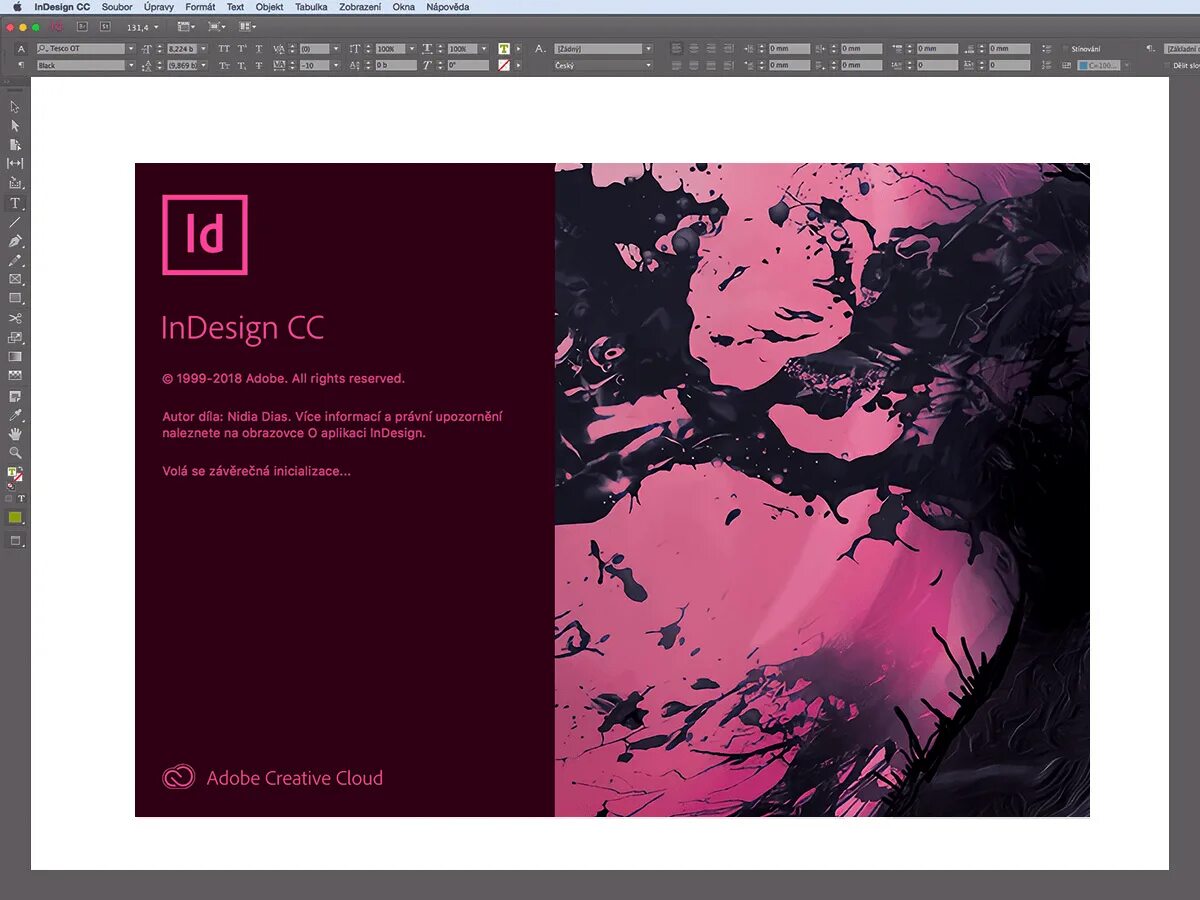Select the Hand tool
The width and height of the screenshot is (1200, 900).
(x=15, y=434)
